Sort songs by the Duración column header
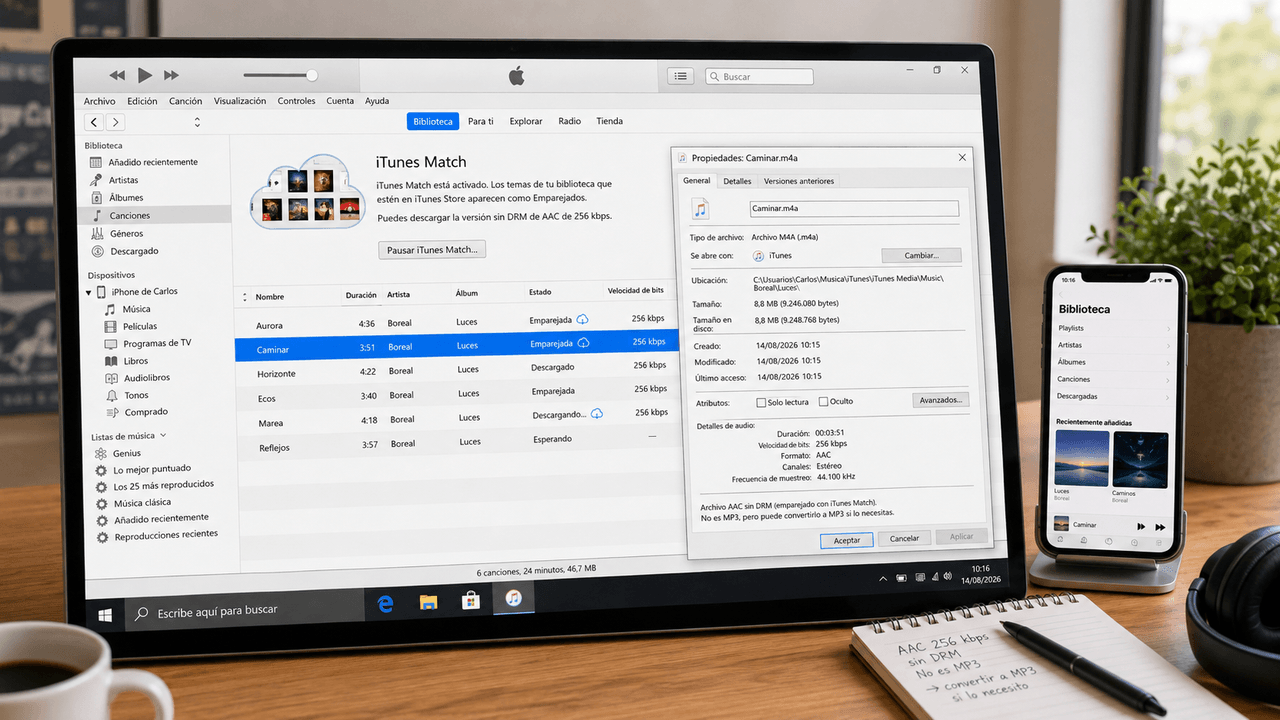Screen dimensions: 1280x720 click(x=361, y=295)
